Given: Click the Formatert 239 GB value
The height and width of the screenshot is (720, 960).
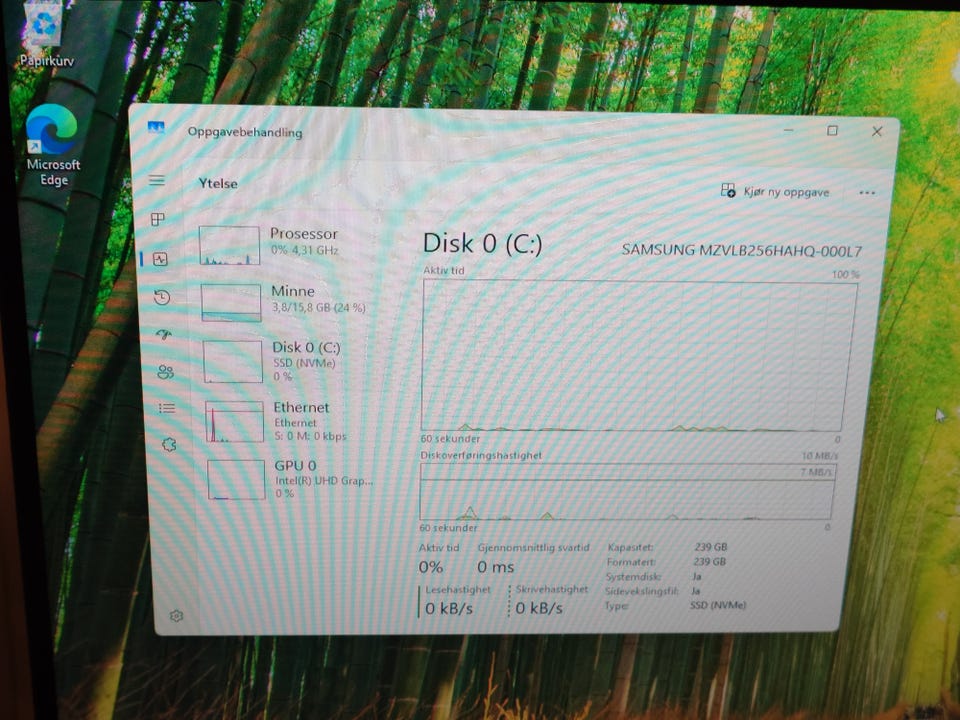Looking at the screenshot, I should point(710,561).
